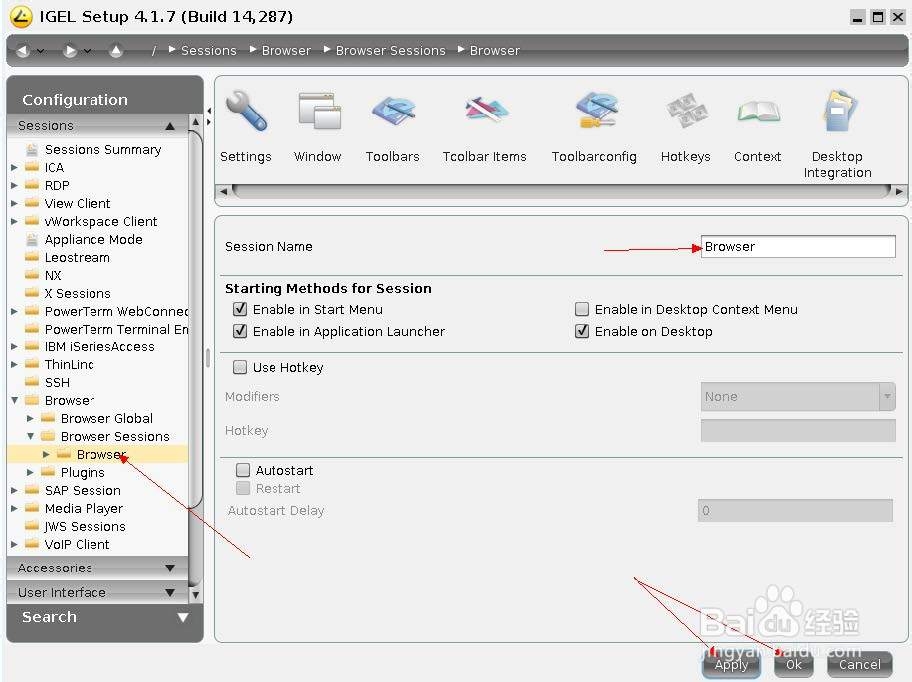Select VoIP Client in the tree
912x682 pixels.
tap(77, 544)
